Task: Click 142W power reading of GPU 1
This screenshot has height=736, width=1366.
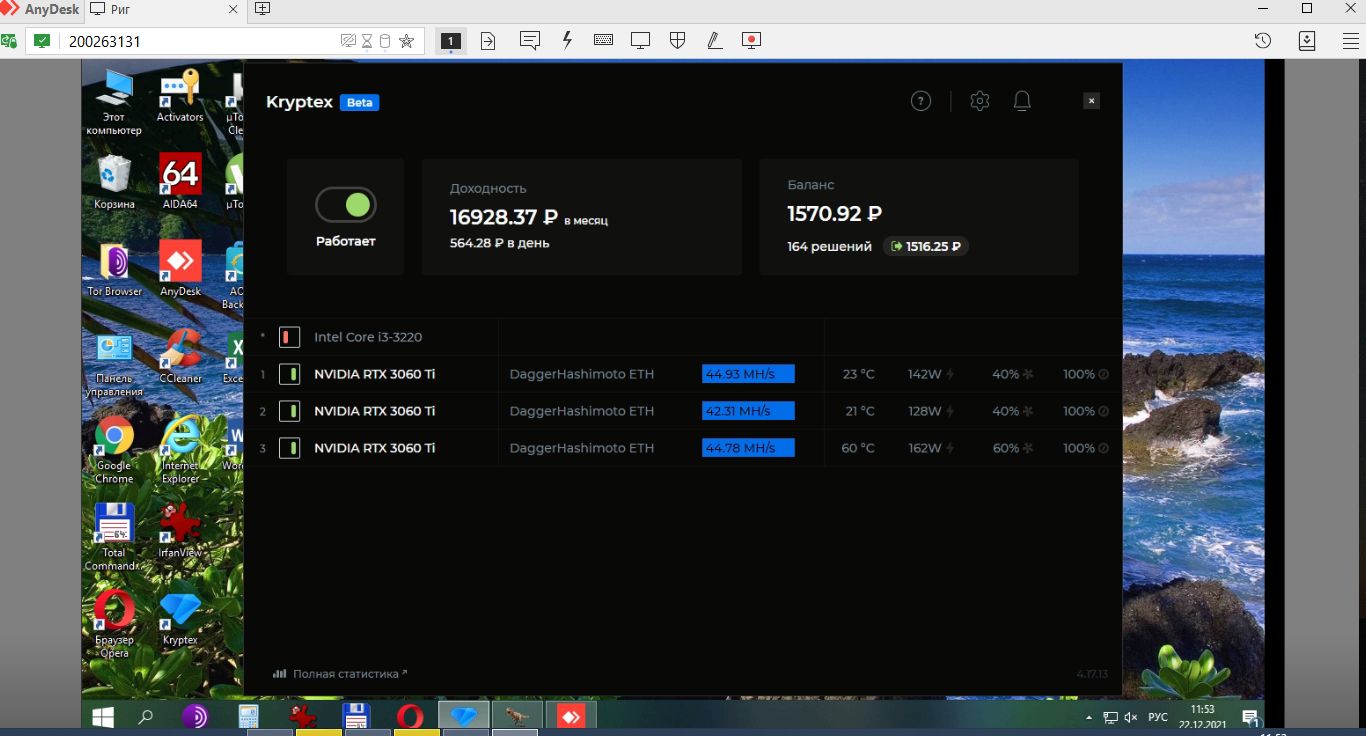Action: pos(925,374)
